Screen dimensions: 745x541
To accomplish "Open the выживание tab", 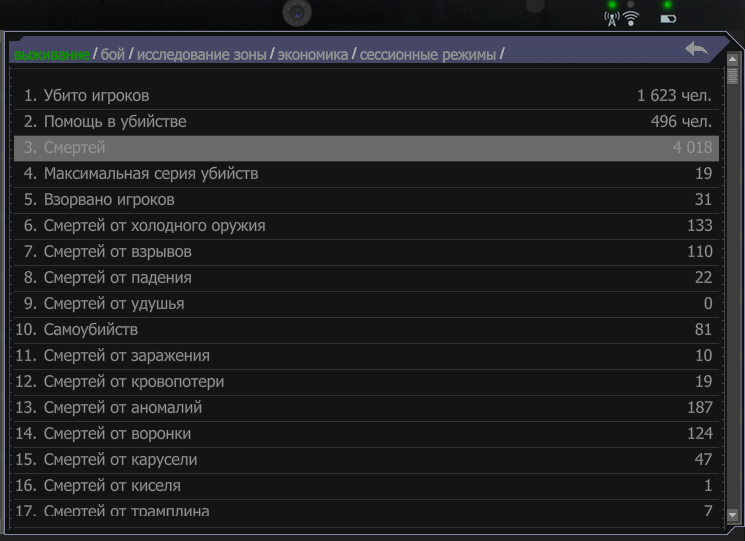I will point(52,55).
